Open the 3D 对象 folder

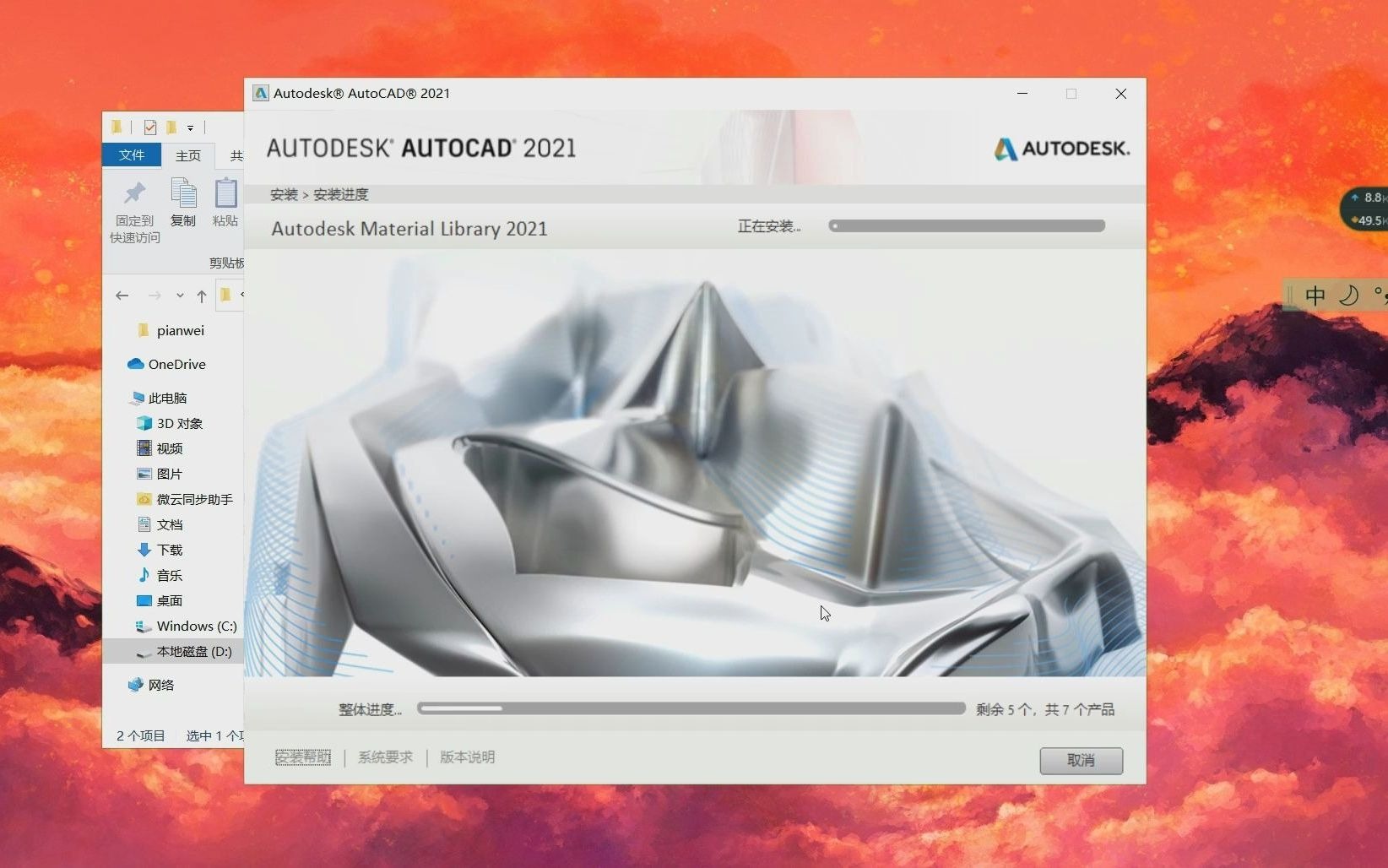pyautogui.click(x=170, y=423)
